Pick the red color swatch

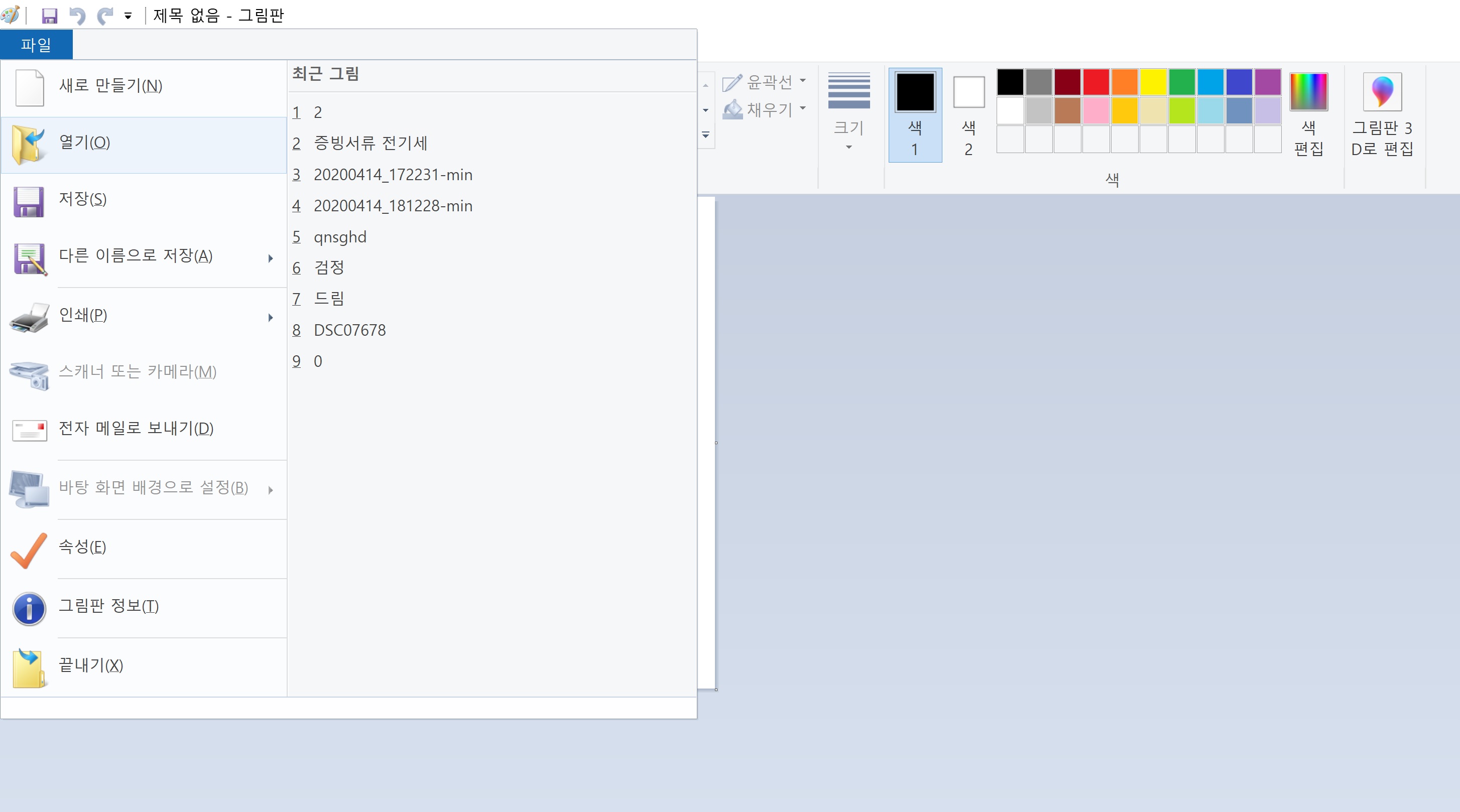[x=1096, y=82]
